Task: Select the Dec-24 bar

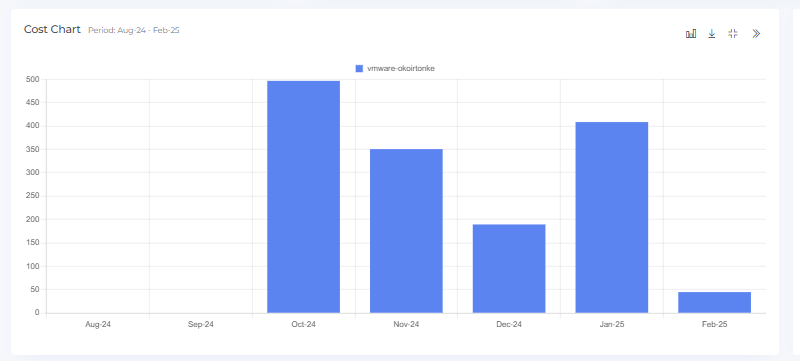Action: pyautogui.click(x=509, y=269)
